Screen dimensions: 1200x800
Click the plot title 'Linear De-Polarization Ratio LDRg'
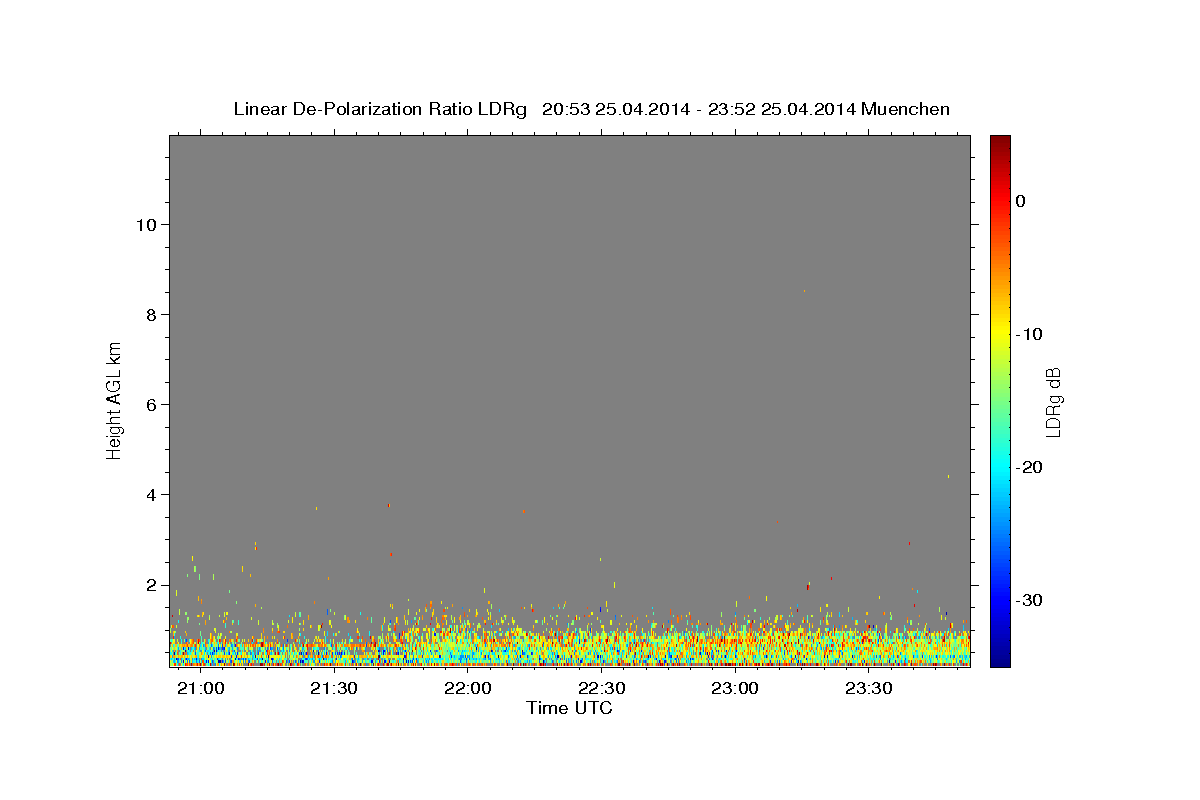(380, 109)
